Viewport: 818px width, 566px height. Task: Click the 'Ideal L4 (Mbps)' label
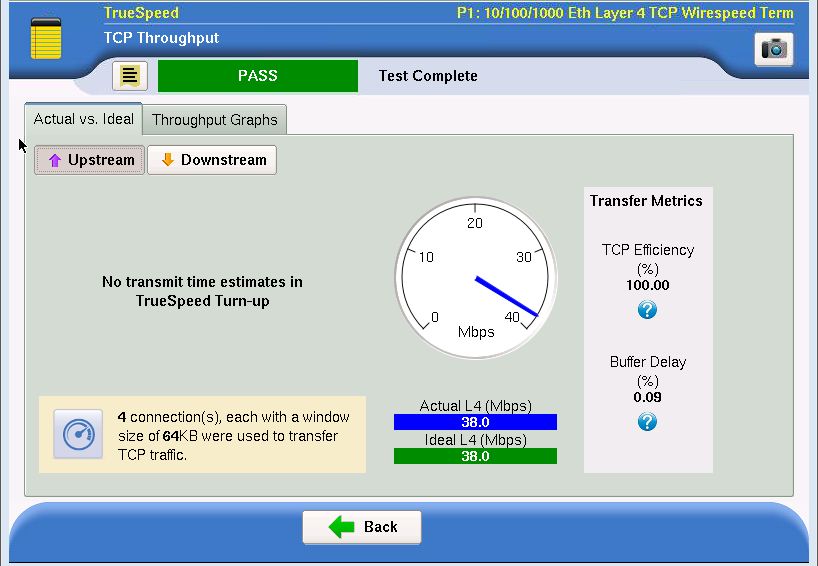pos(475,440)
